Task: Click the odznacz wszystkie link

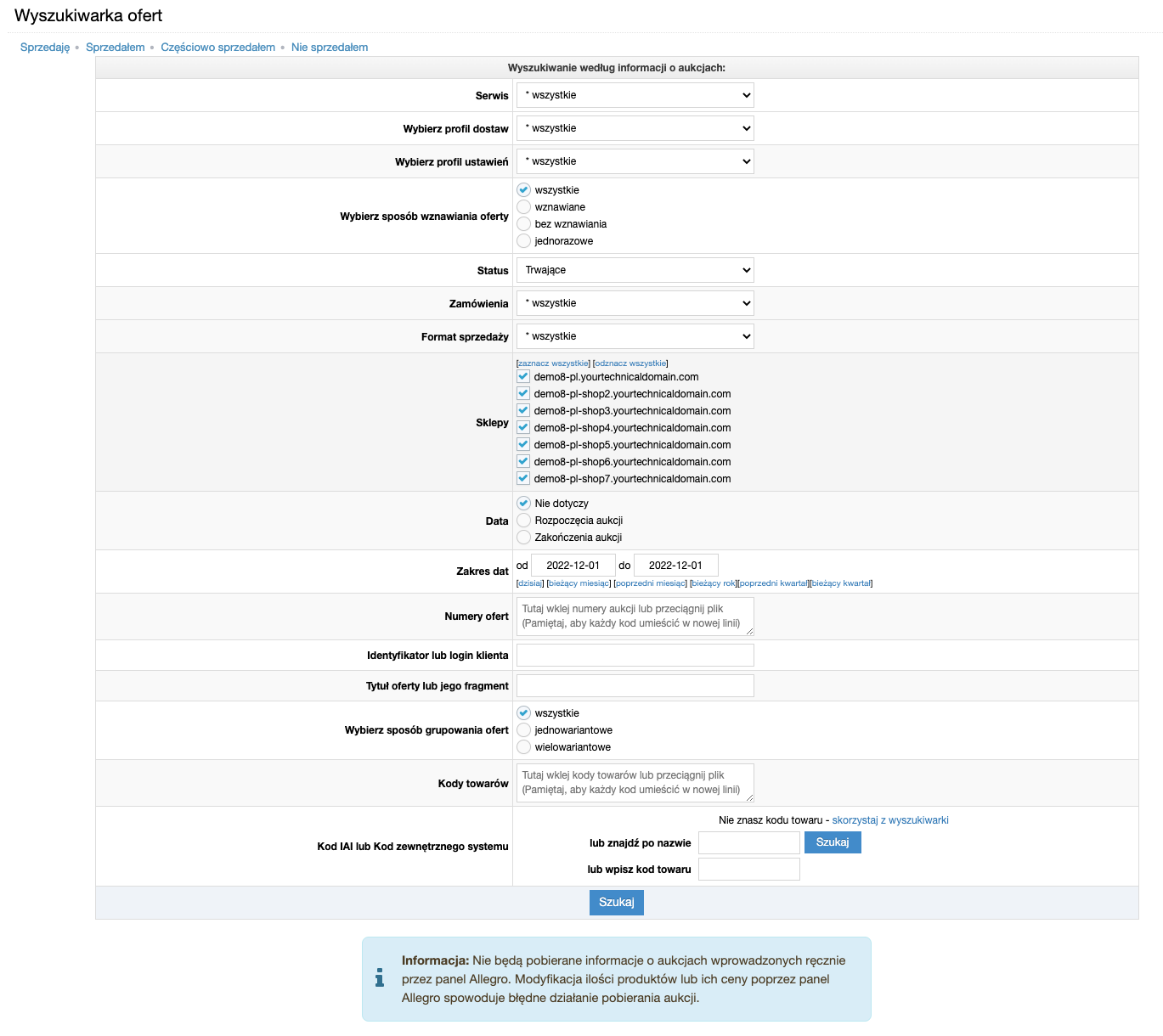Action: (x=631, y=363)
